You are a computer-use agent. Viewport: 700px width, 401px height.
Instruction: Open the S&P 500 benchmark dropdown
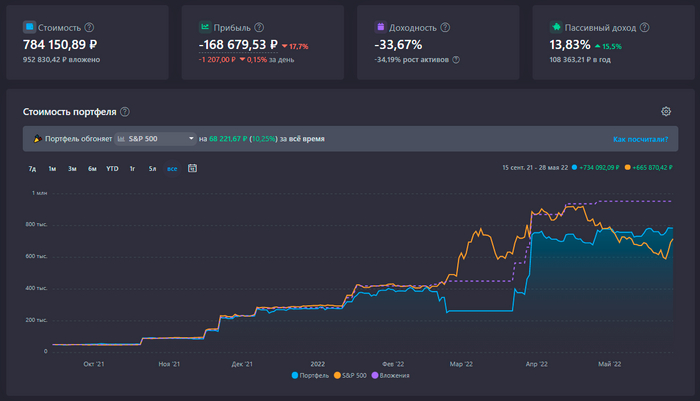click(155, 138)
